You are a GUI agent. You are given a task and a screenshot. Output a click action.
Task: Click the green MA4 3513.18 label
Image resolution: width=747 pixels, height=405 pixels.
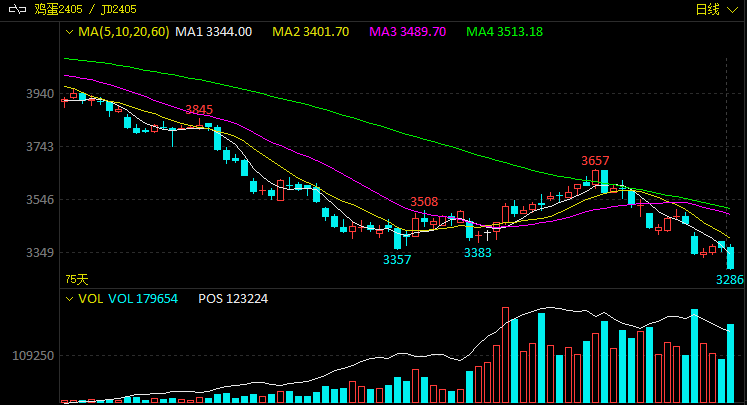(x=504, y=32)
